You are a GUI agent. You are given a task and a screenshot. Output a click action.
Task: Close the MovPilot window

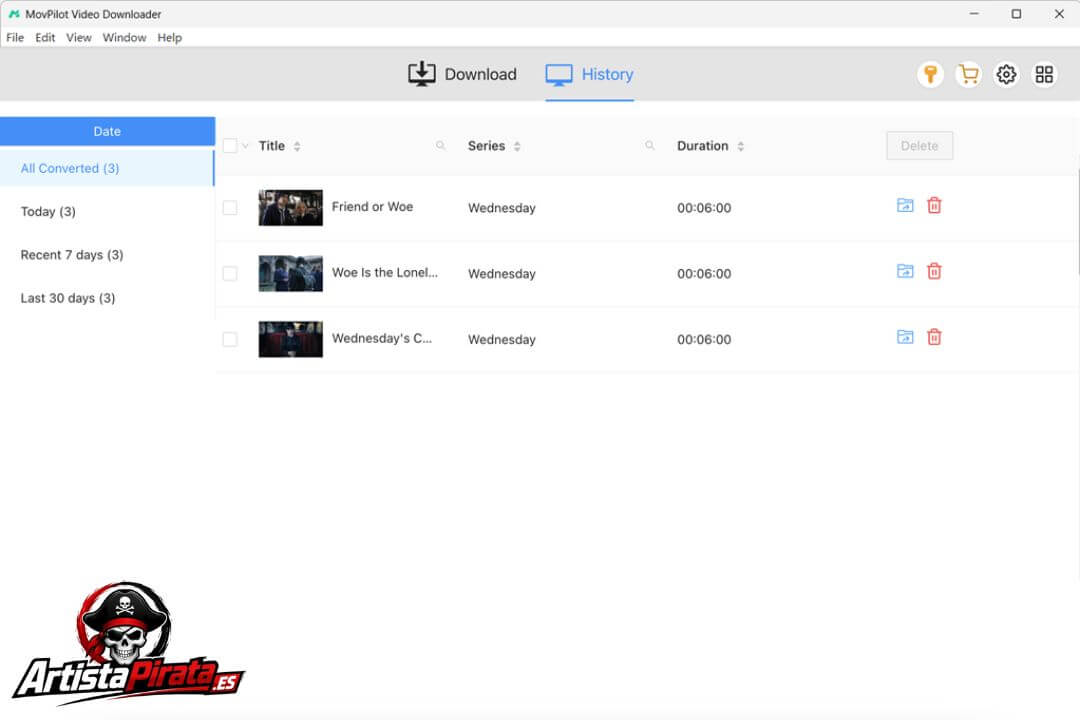pos(1059,14)
